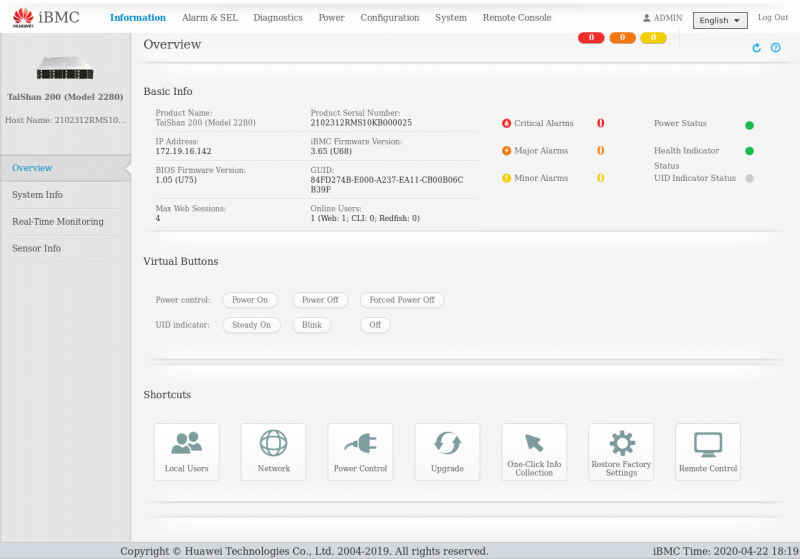Click the yellow minor alarm badge
The image size is (800, 559).
653,38
